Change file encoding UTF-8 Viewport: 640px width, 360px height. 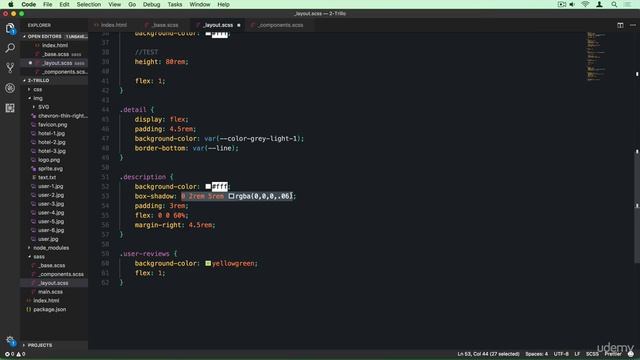coord(561,354)
